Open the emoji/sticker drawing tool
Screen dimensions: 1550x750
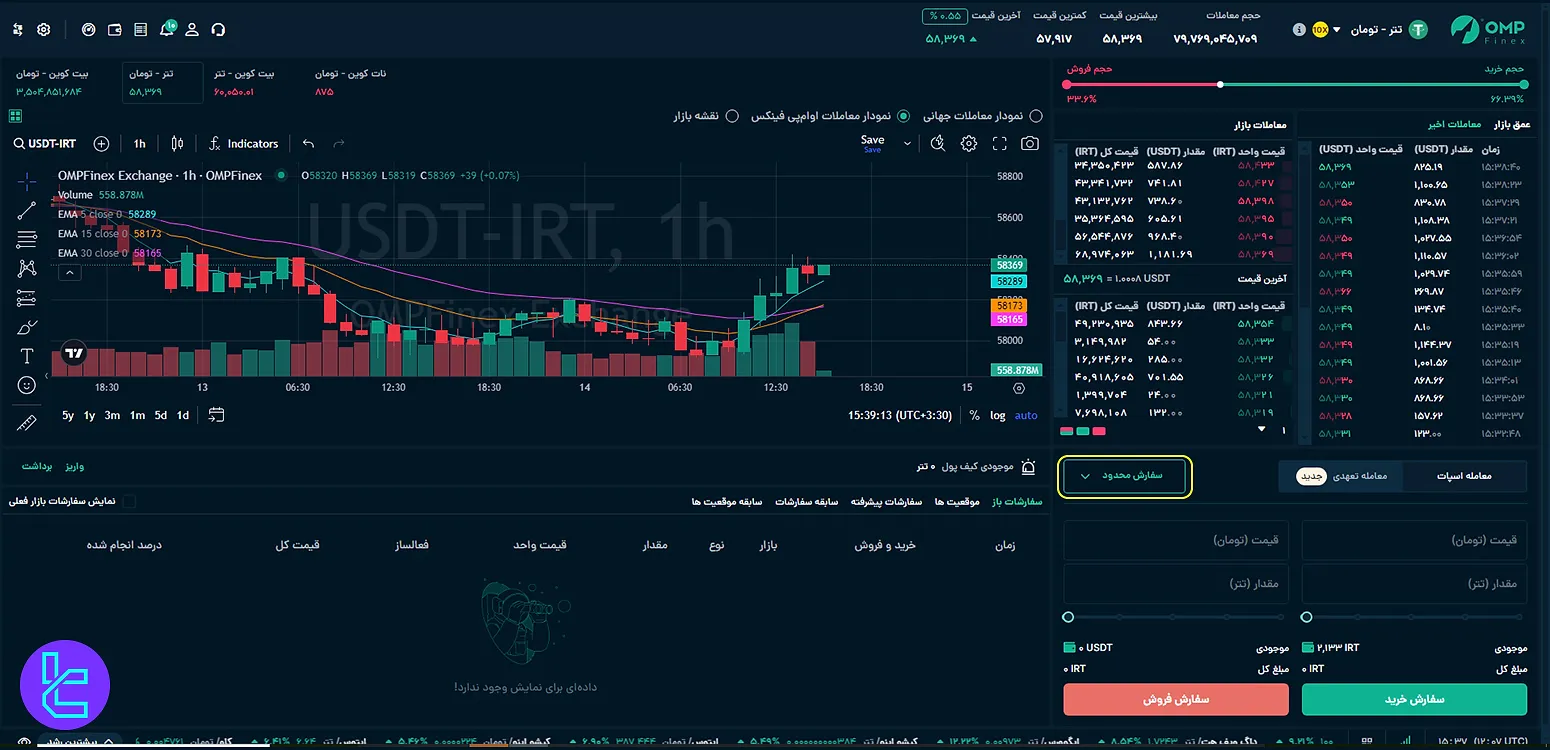pyautogui.click(x=27, y=385)
